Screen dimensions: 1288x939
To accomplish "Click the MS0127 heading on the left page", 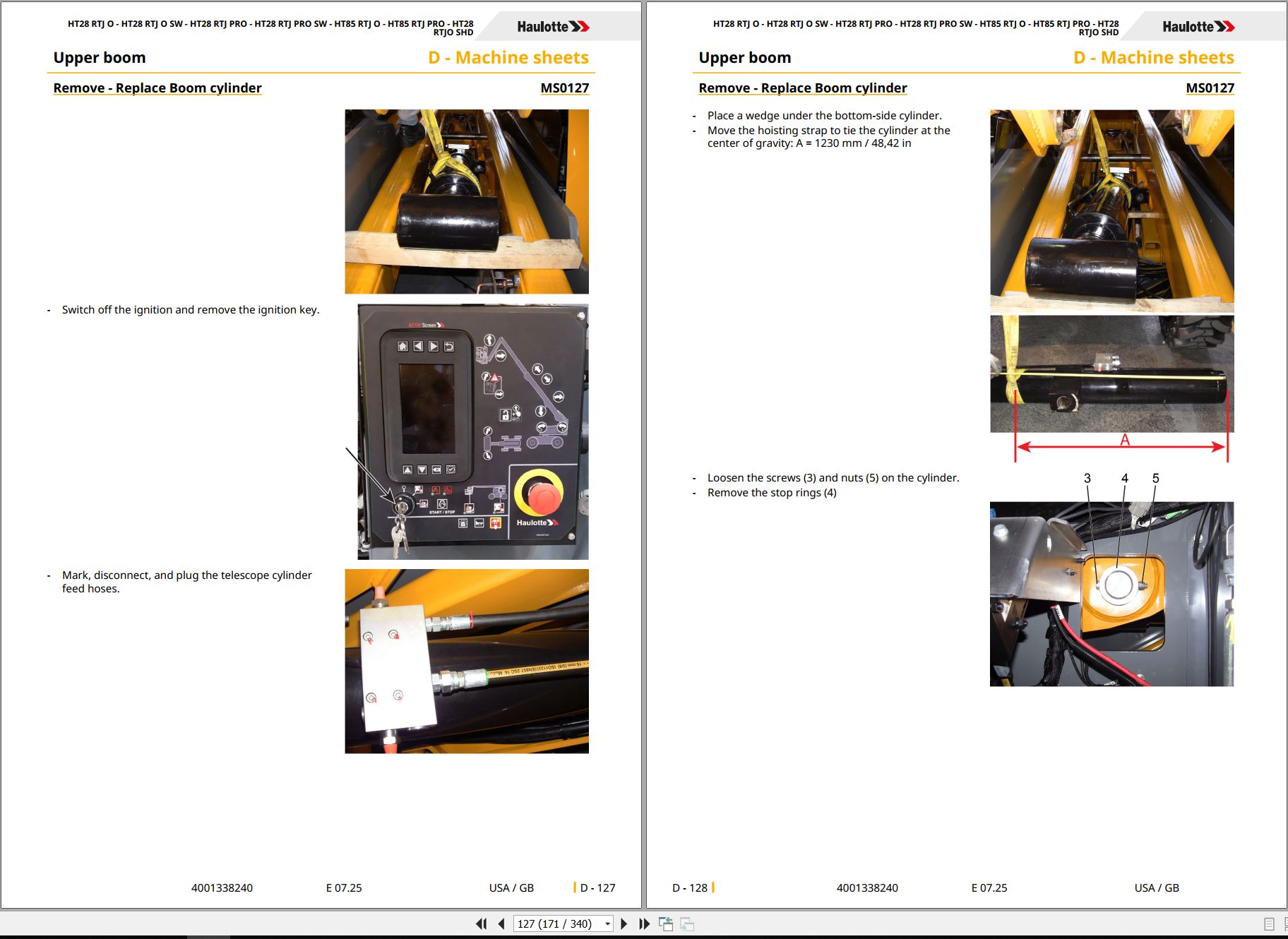I will click(564, 88).
